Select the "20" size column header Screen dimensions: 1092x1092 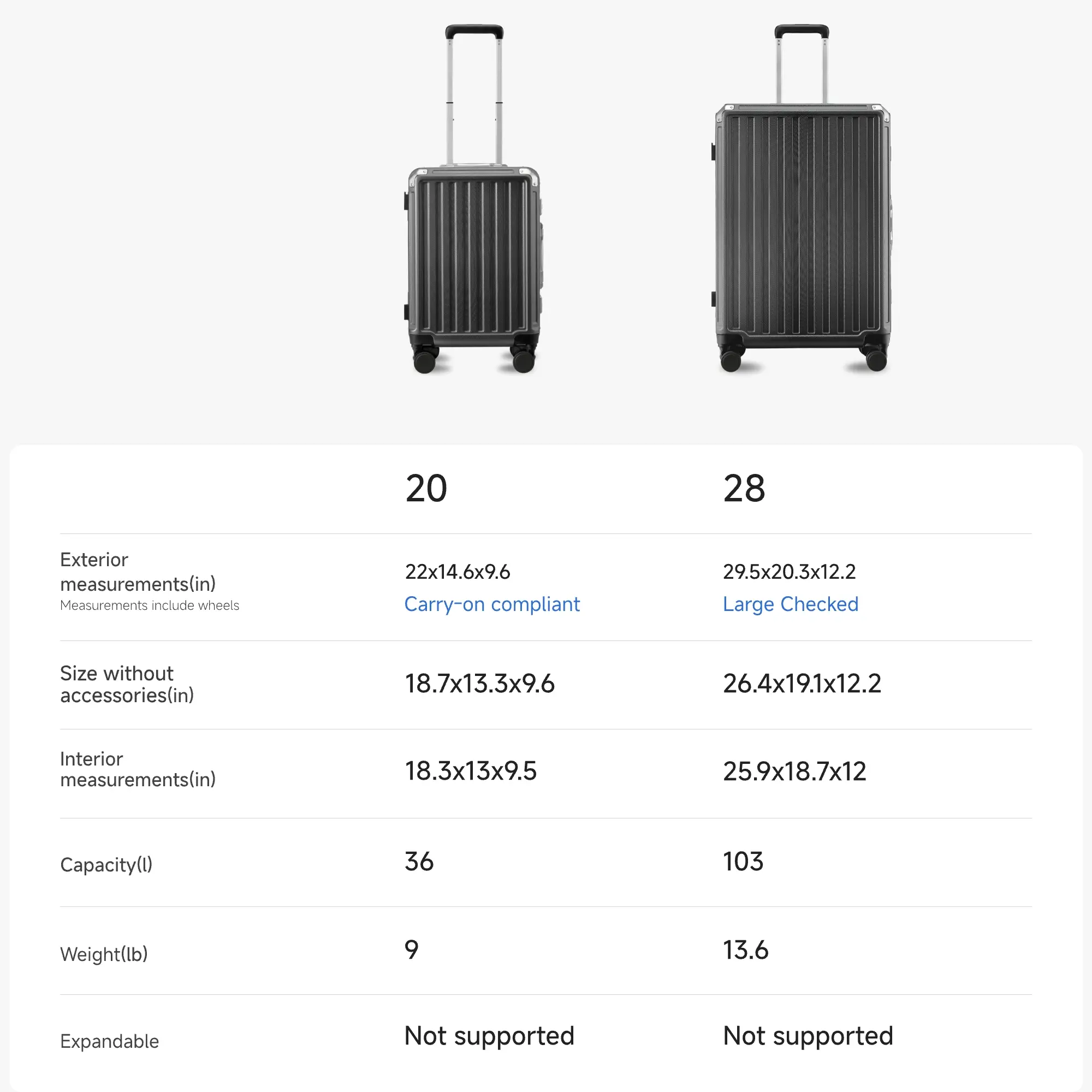click(426, 488)
